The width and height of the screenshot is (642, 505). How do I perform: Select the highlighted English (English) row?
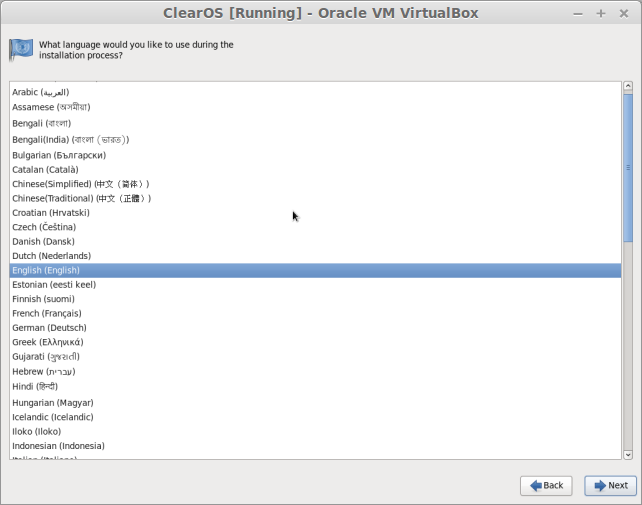tap(315, 270)
